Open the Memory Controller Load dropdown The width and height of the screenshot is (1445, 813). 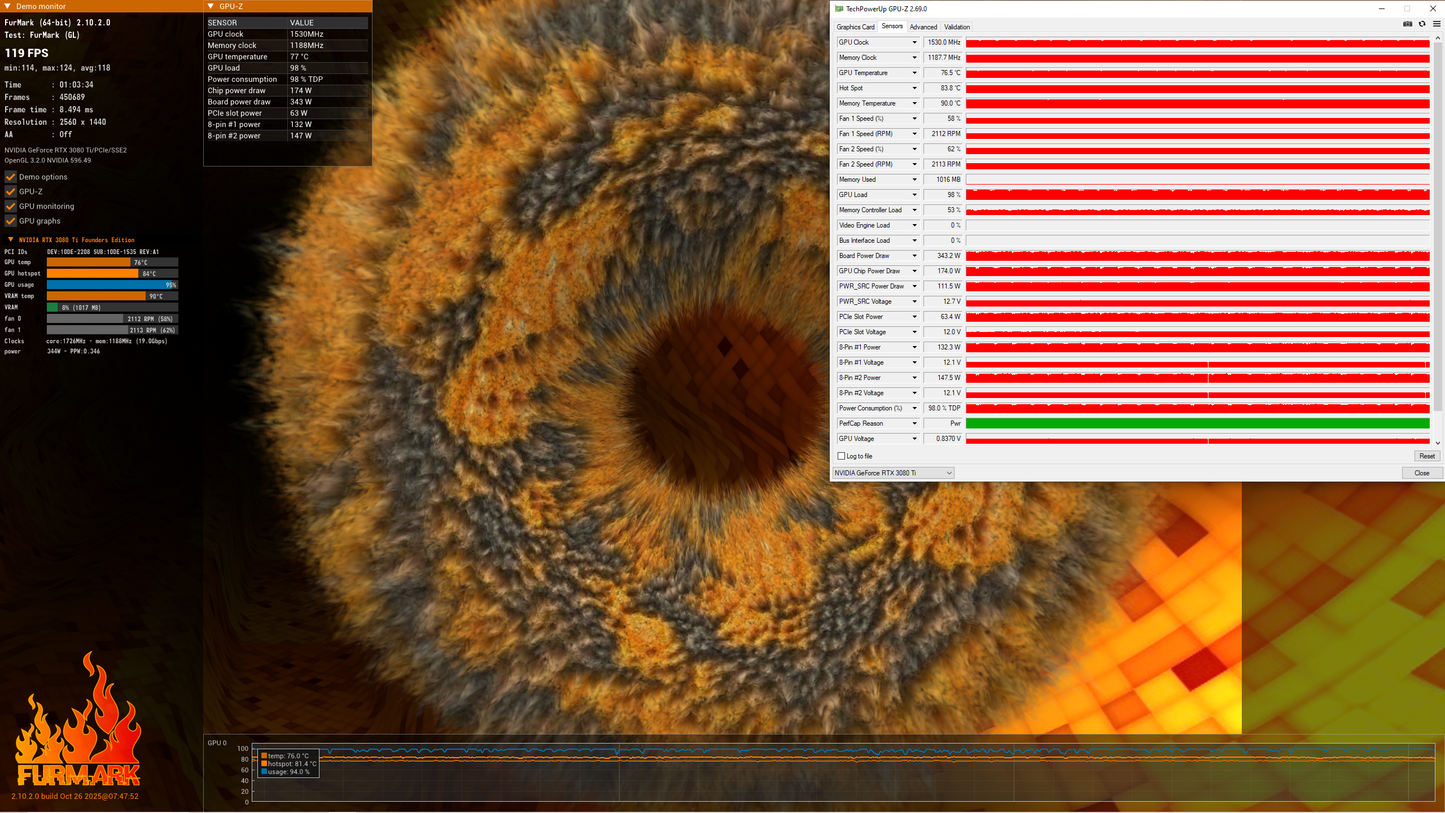point(914,210)
